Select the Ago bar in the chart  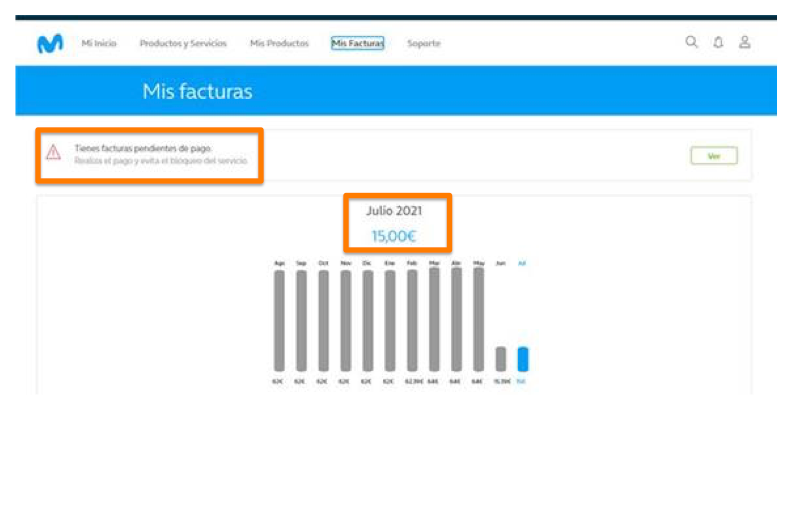pos(279,320)
